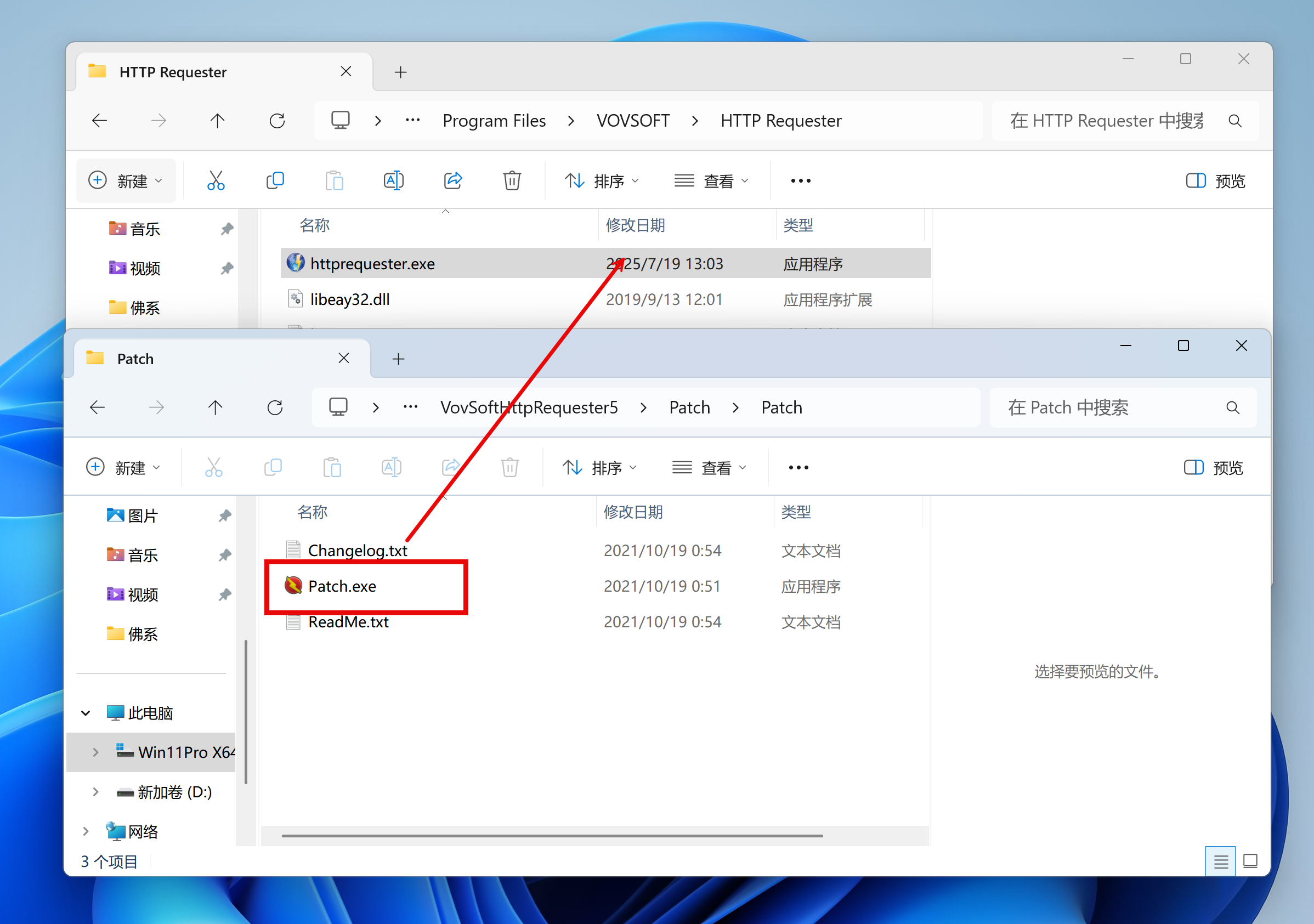
Task: Select the Patch.exe file
Action: pyautogui.click(x=342, y=586)
